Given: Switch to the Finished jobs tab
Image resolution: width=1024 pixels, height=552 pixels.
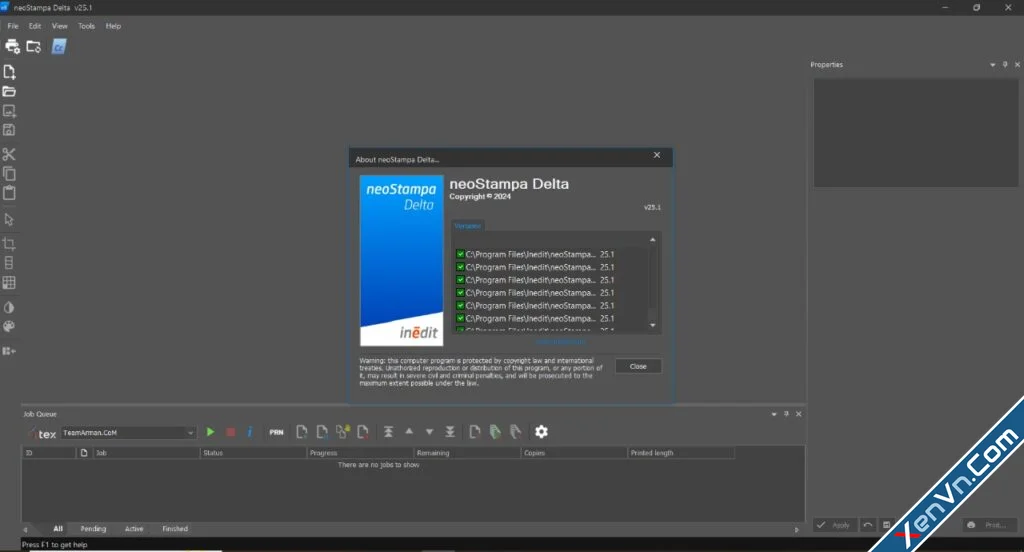Looking at the screenshot, I should coord(175,528).
